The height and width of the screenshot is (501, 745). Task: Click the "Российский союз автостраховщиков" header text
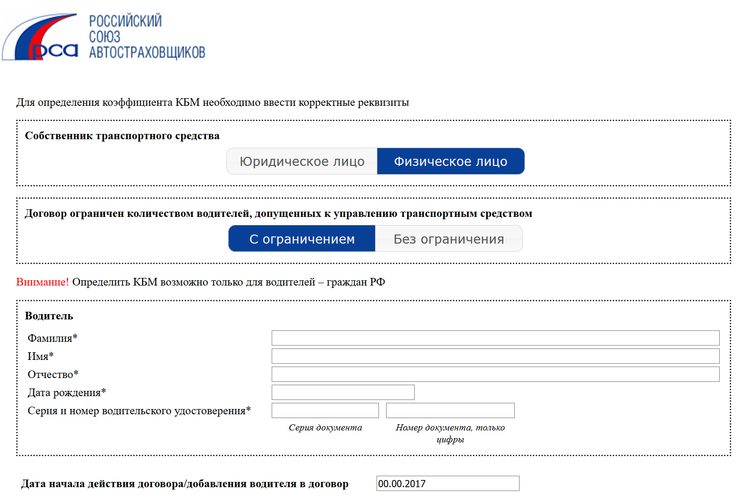click(x=146, y=36)
